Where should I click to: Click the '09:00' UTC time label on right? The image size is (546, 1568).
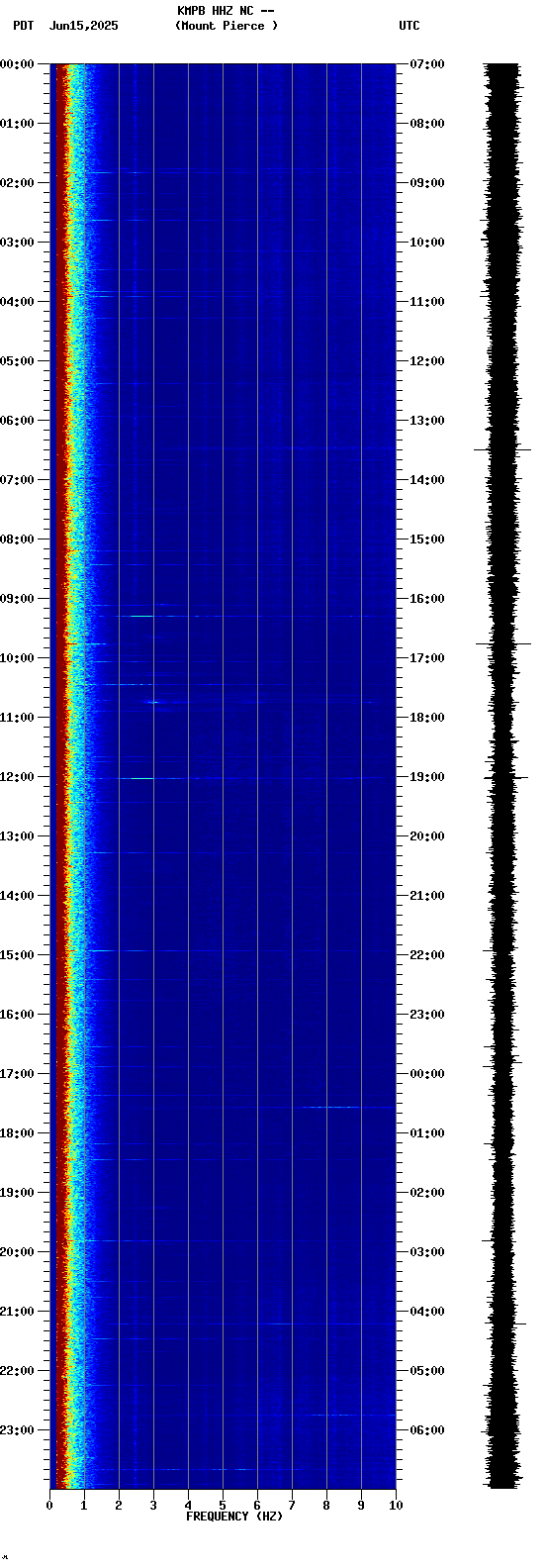point(427,183)
